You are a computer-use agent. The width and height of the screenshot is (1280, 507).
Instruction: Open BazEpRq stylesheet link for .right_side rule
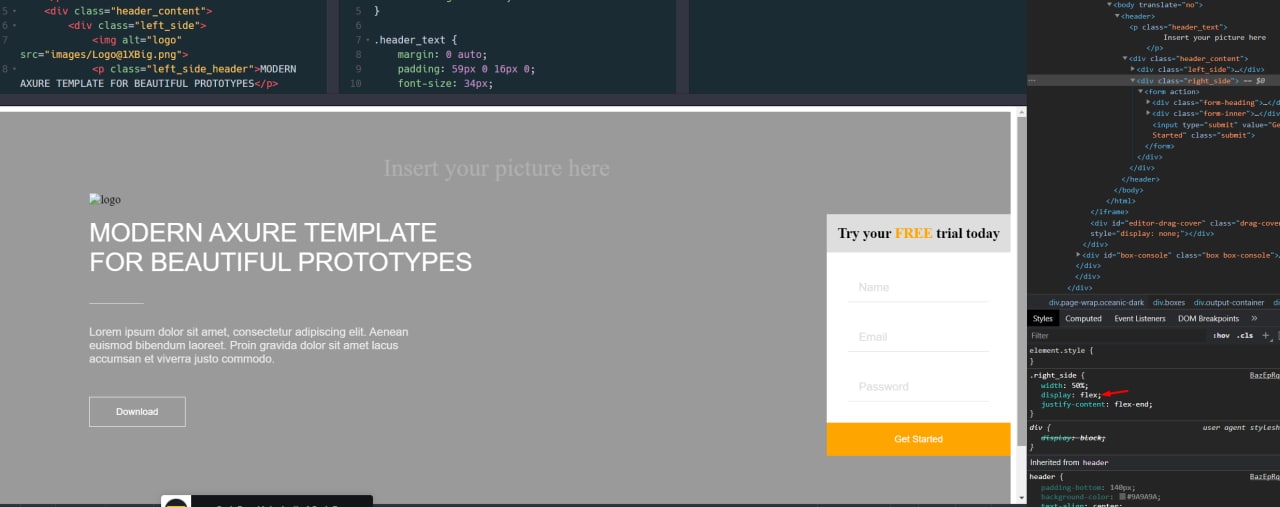(x=1265, y=375)
